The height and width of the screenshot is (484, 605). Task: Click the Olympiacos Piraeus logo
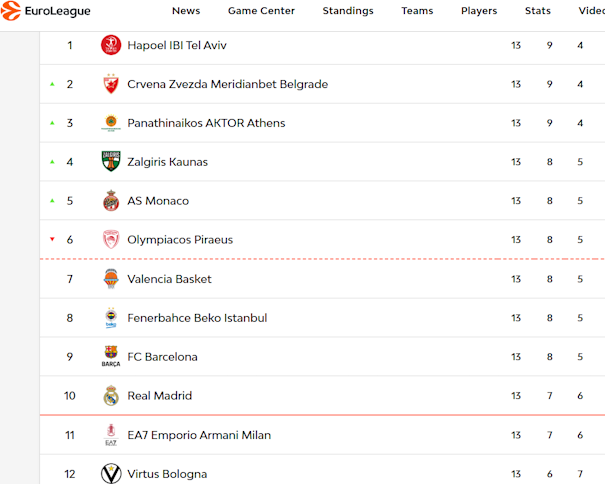(111, 240)
